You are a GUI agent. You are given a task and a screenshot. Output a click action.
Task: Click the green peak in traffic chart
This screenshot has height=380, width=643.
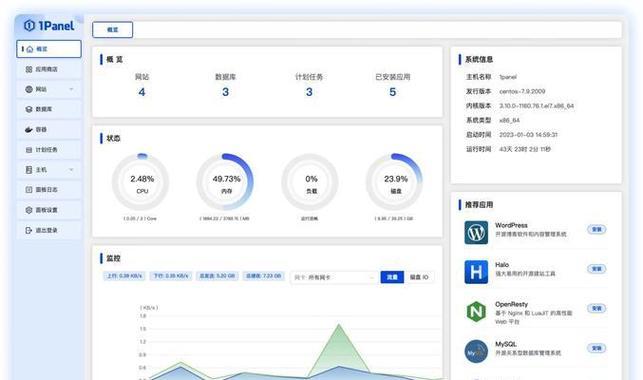click(x=339, y=325)
